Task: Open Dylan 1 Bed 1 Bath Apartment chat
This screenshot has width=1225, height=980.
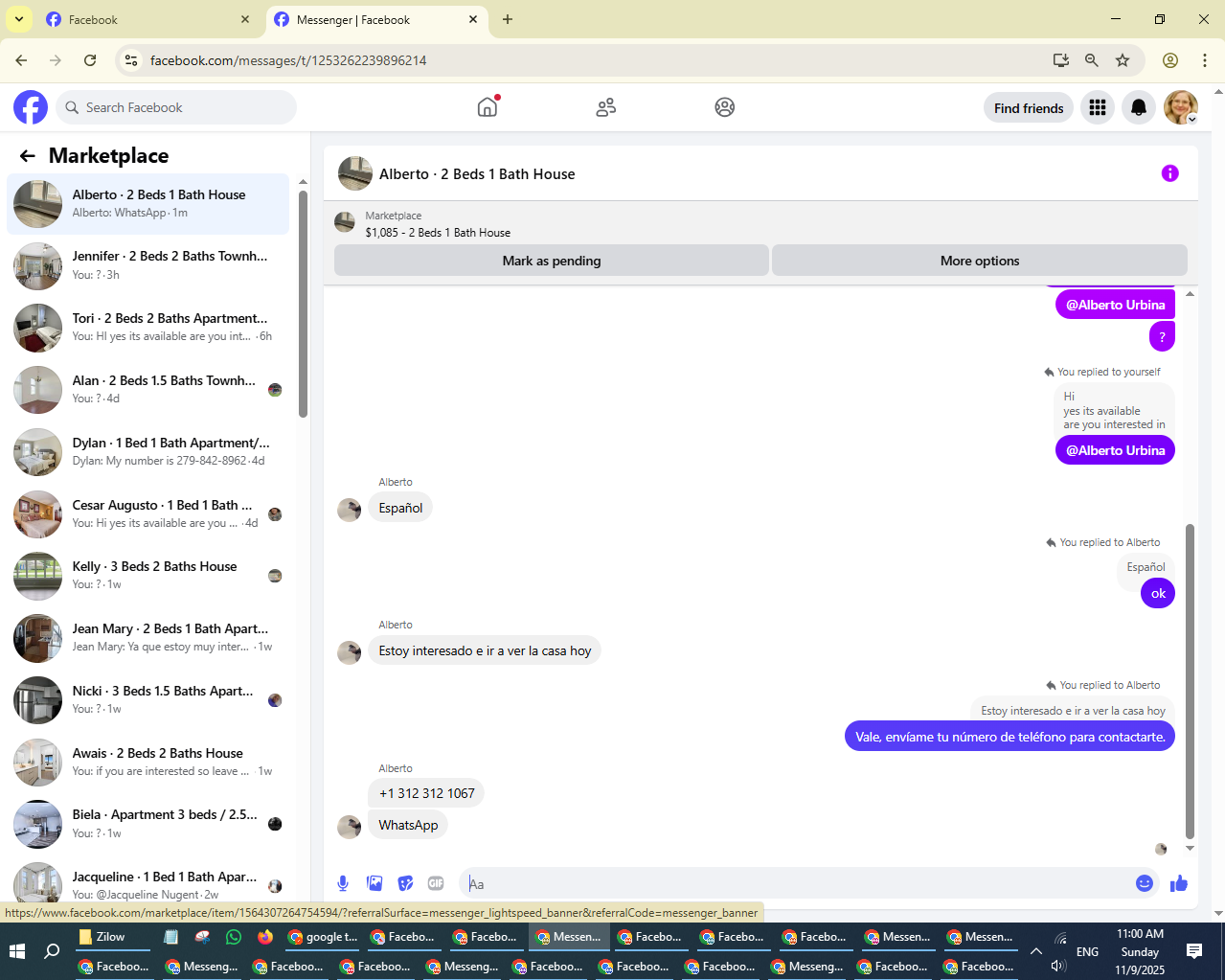Action: (x=147, y=452)
